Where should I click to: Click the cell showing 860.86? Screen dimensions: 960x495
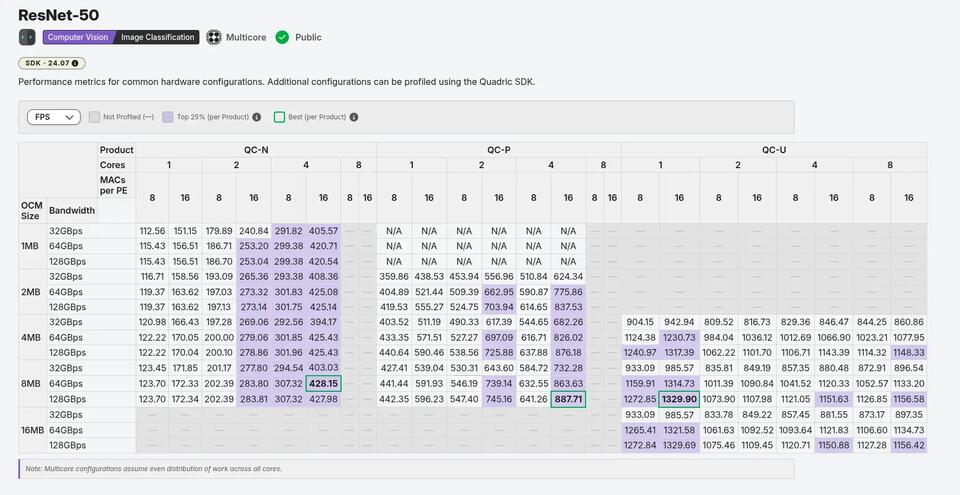pyautogui.click(x=909, y=322)
